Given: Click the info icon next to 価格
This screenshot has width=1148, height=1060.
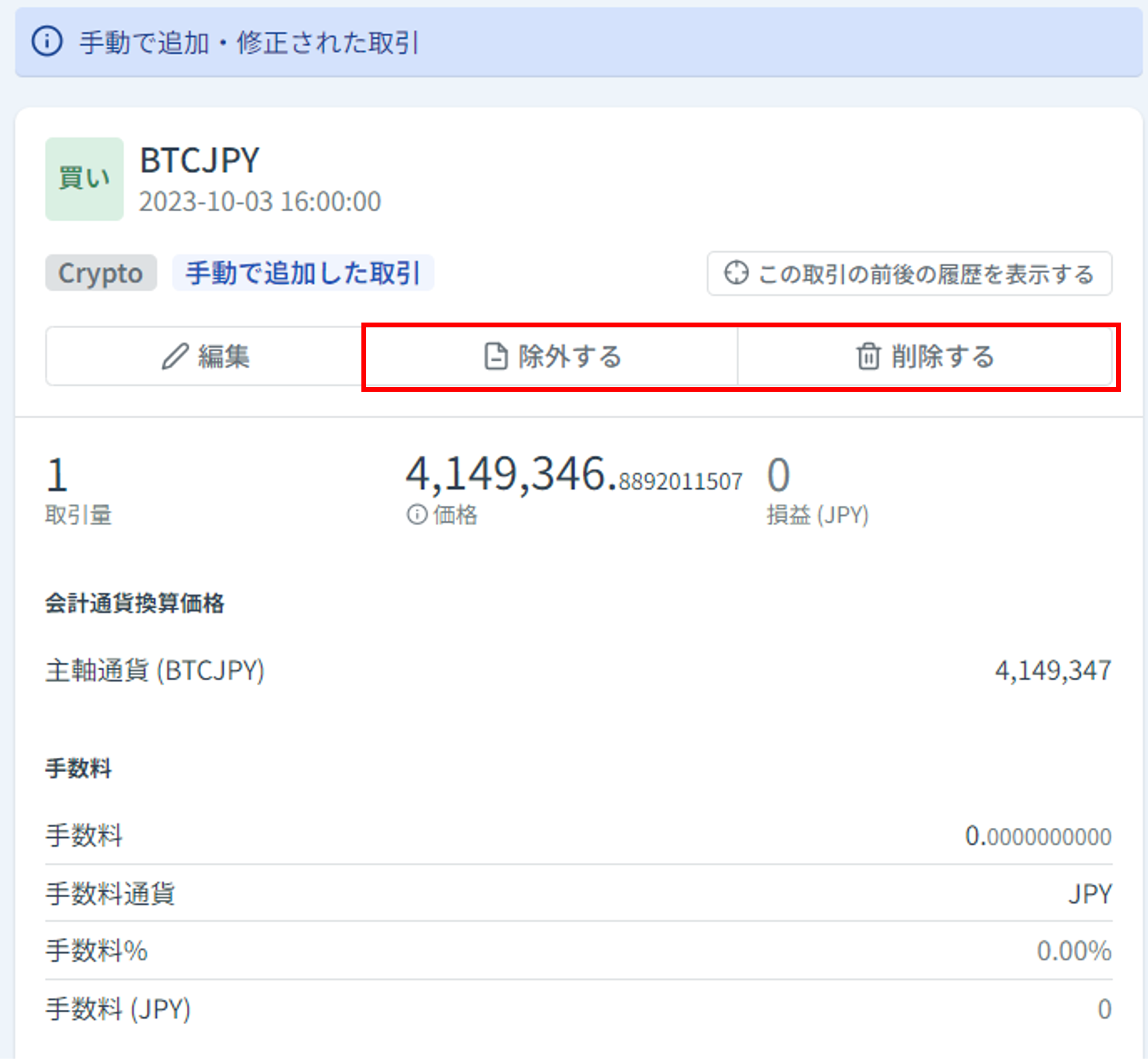Looking at the screenshot, I should [417, 515].
